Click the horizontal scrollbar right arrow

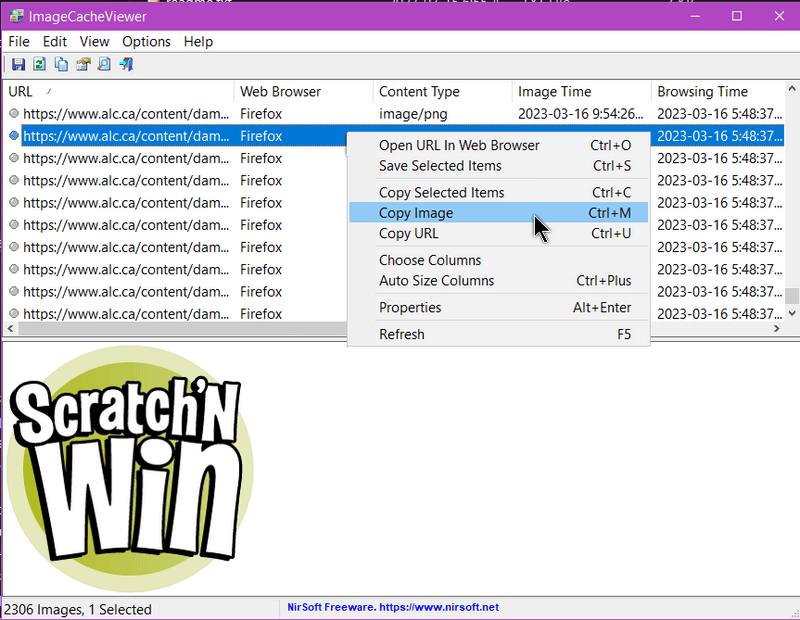click(777, 328)
